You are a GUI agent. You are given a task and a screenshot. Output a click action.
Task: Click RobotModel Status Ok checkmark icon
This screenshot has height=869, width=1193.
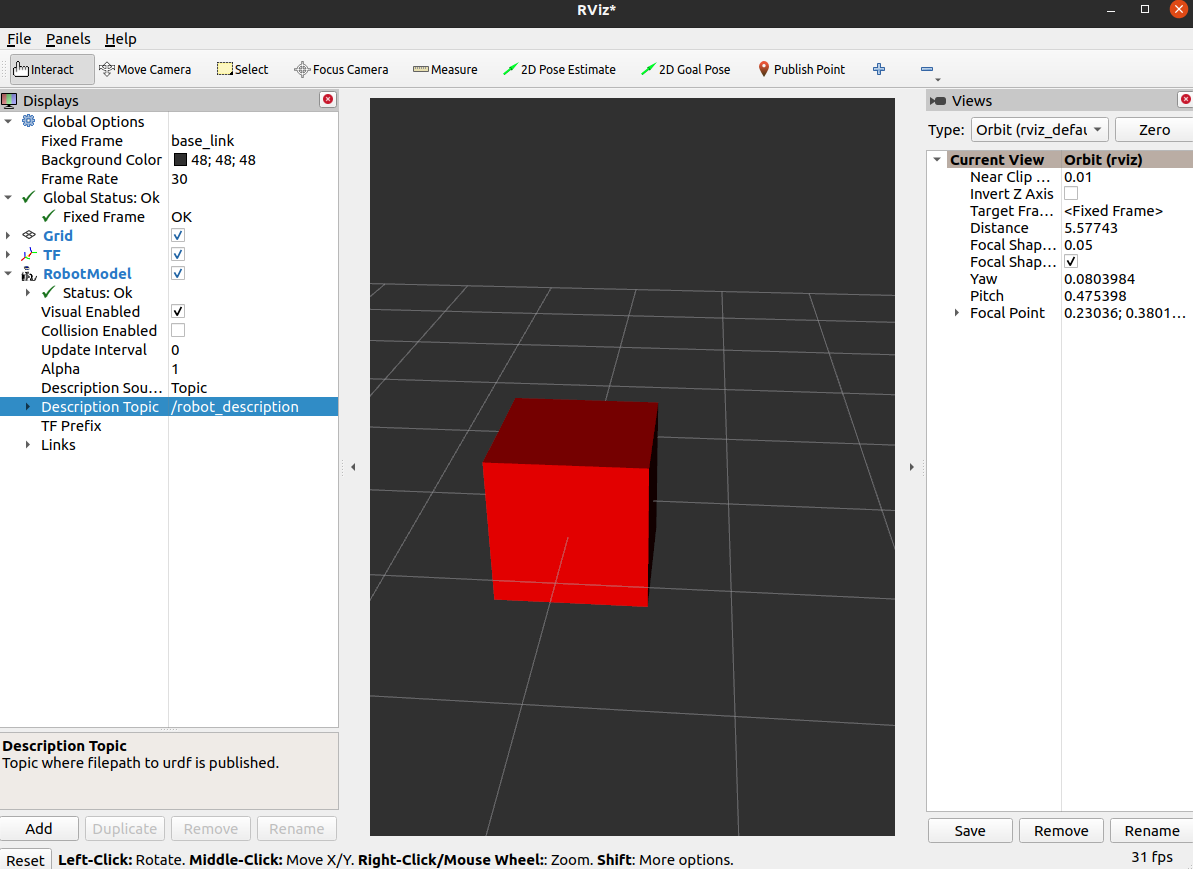pyautogui.click(x=49, y=292)
